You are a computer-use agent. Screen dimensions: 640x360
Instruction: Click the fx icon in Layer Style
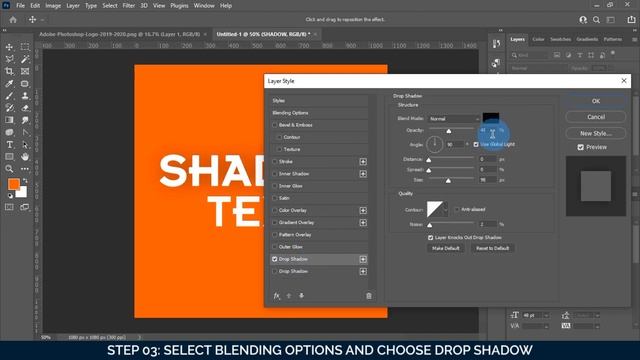click(276, 296)
